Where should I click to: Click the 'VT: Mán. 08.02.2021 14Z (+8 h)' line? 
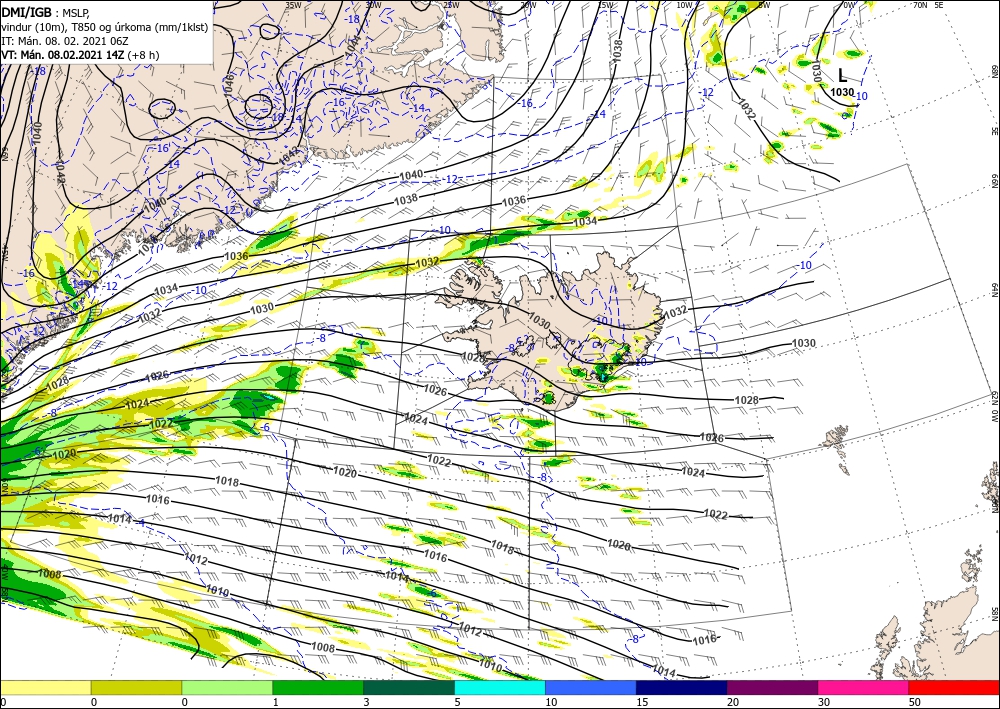(x=80, y=55)
